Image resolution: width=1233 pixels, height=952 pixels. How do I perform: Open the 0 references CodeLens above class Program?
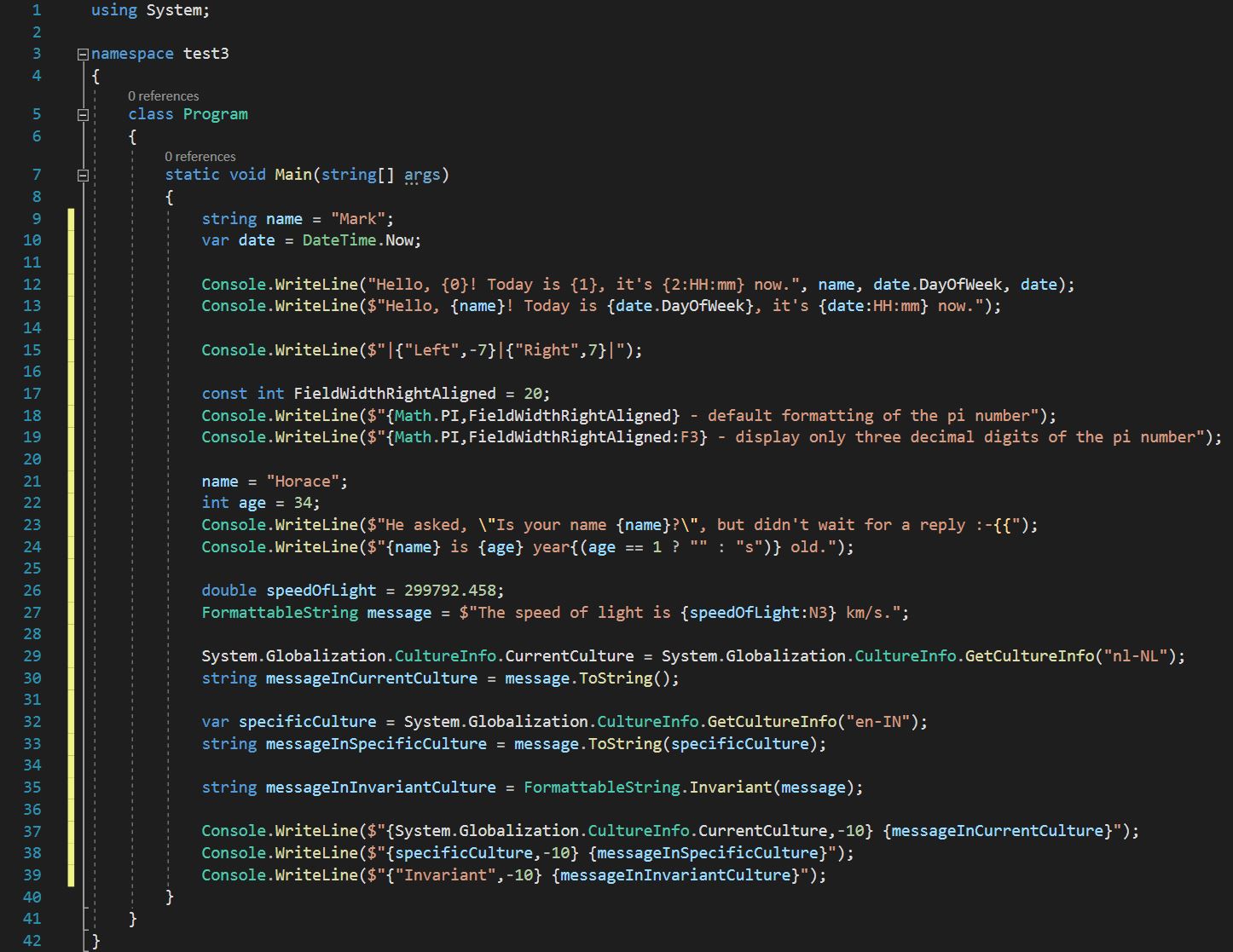point(164,95)
